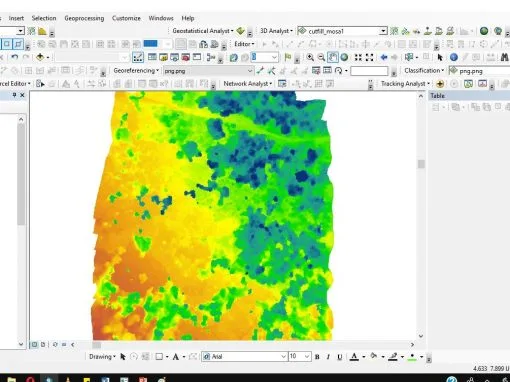Open the Catalog window icon
Viewport: 510px width, 382px height.
pos(163,57)
